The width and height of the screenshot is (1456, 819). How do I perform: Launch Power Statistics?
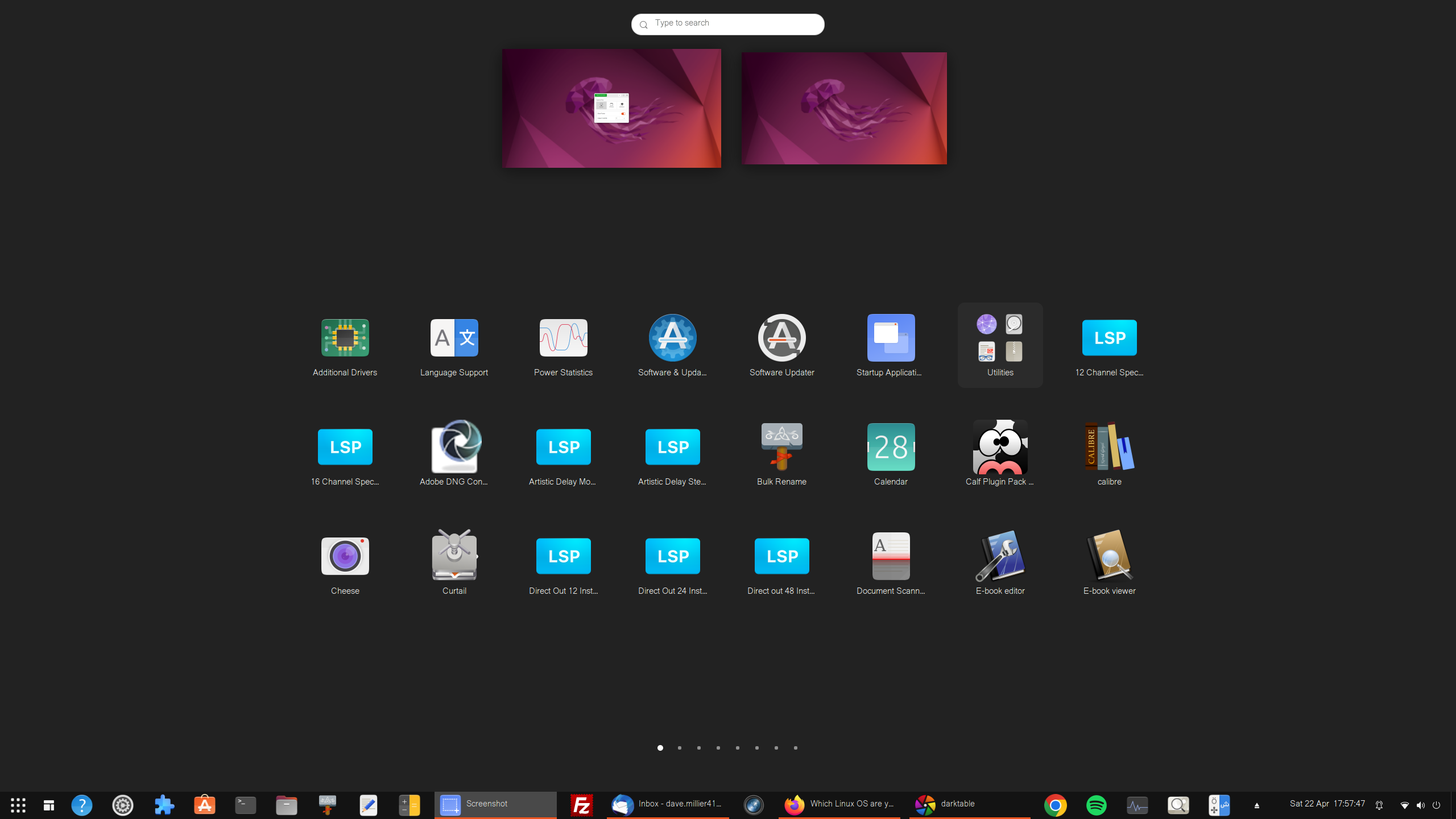[563, 338]
